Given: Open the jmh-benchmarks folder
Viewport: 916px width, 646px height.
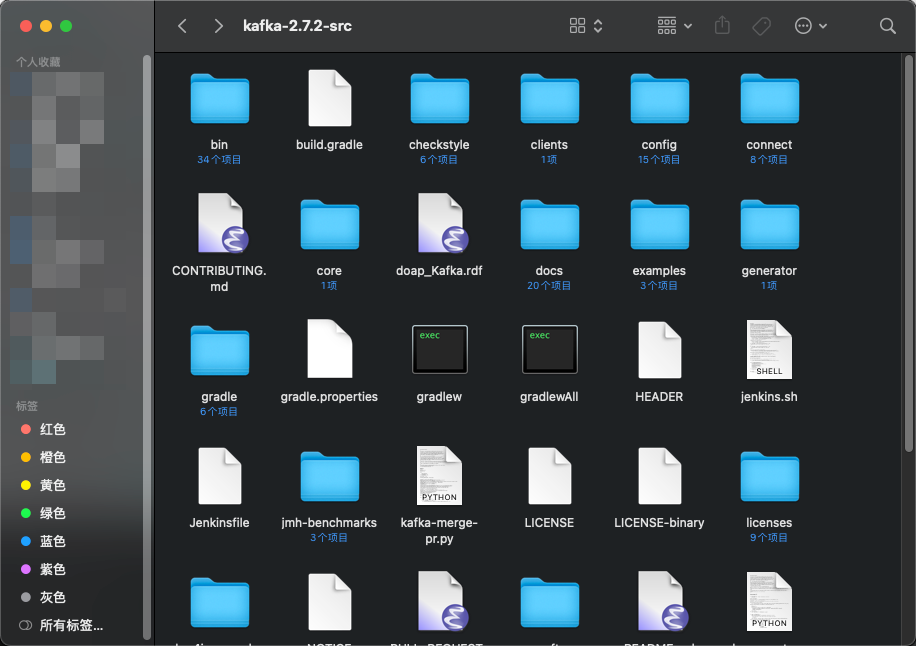Looking at the screenshot, I should tap(329, 477).
